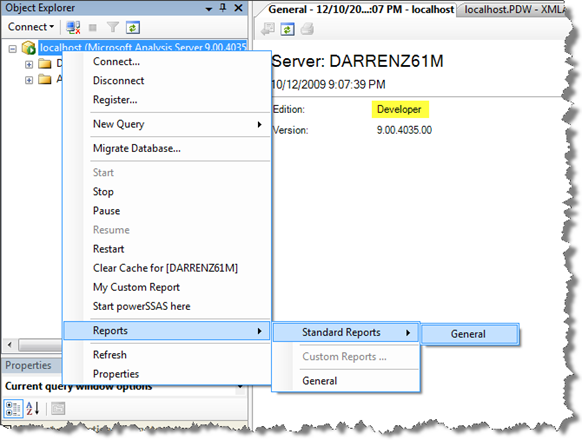Click the Property Pages icon
582x440 pixels.
point(58,408)
